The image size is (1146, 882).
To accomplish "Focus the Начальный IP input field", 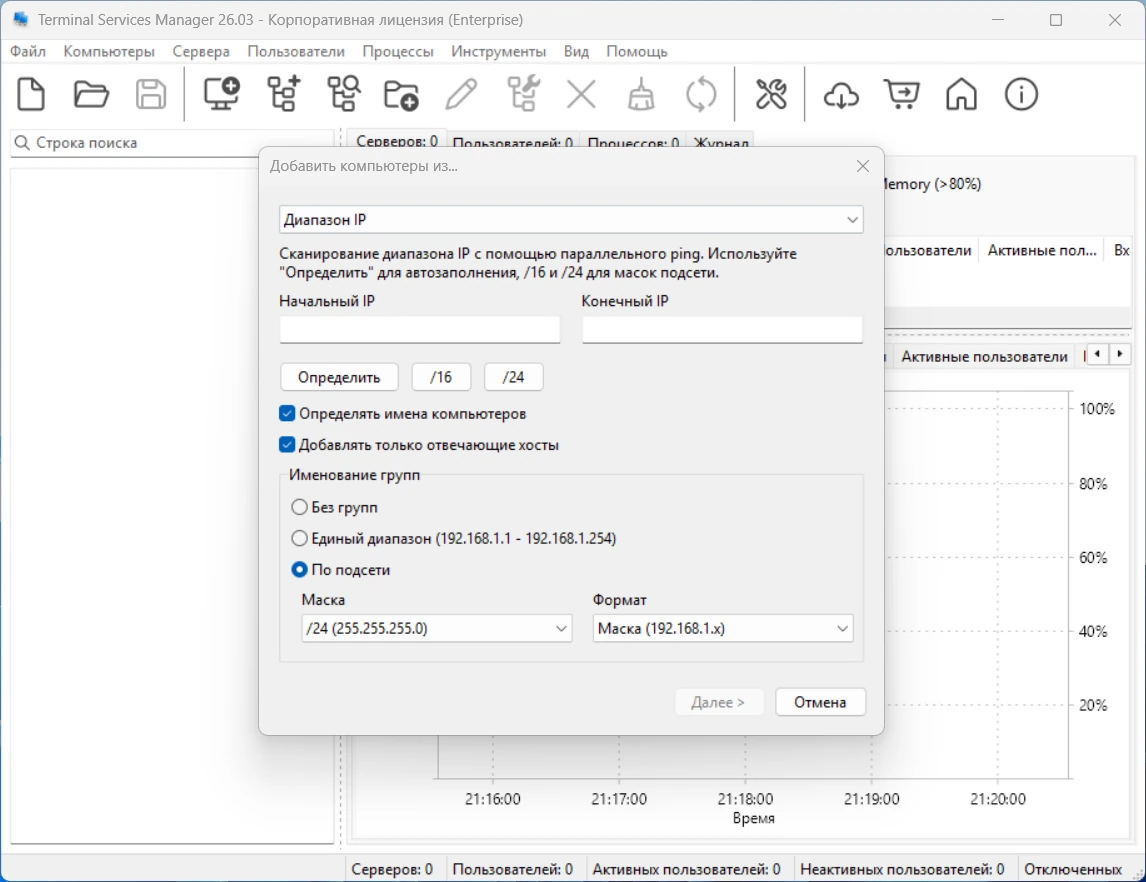I will tap(420, 330).
